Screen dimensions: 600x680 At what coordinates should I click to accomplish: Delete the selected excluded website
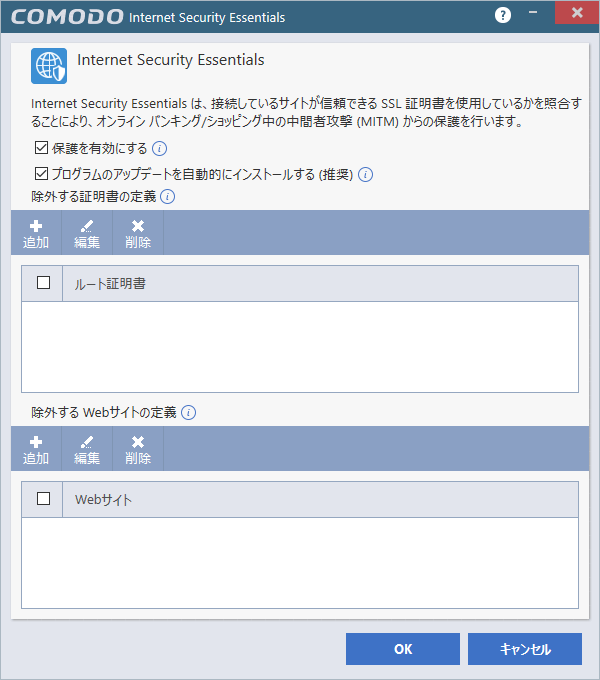[x=138, y=449]
